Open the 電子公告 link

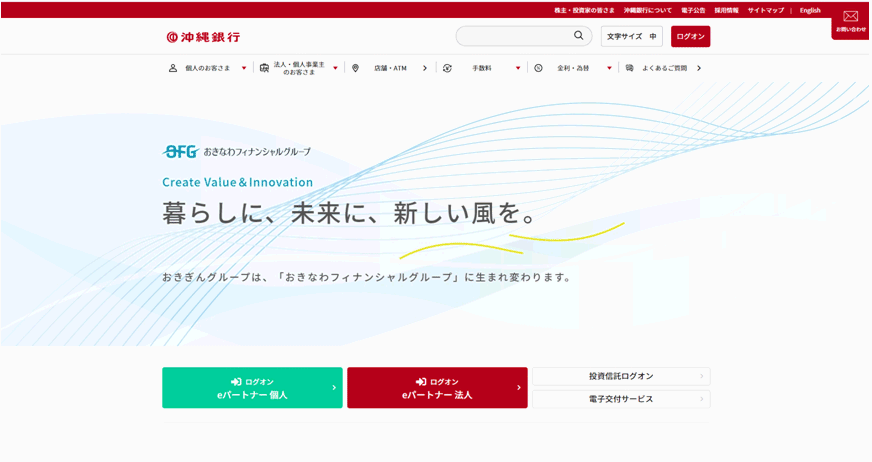click(693, 11)
